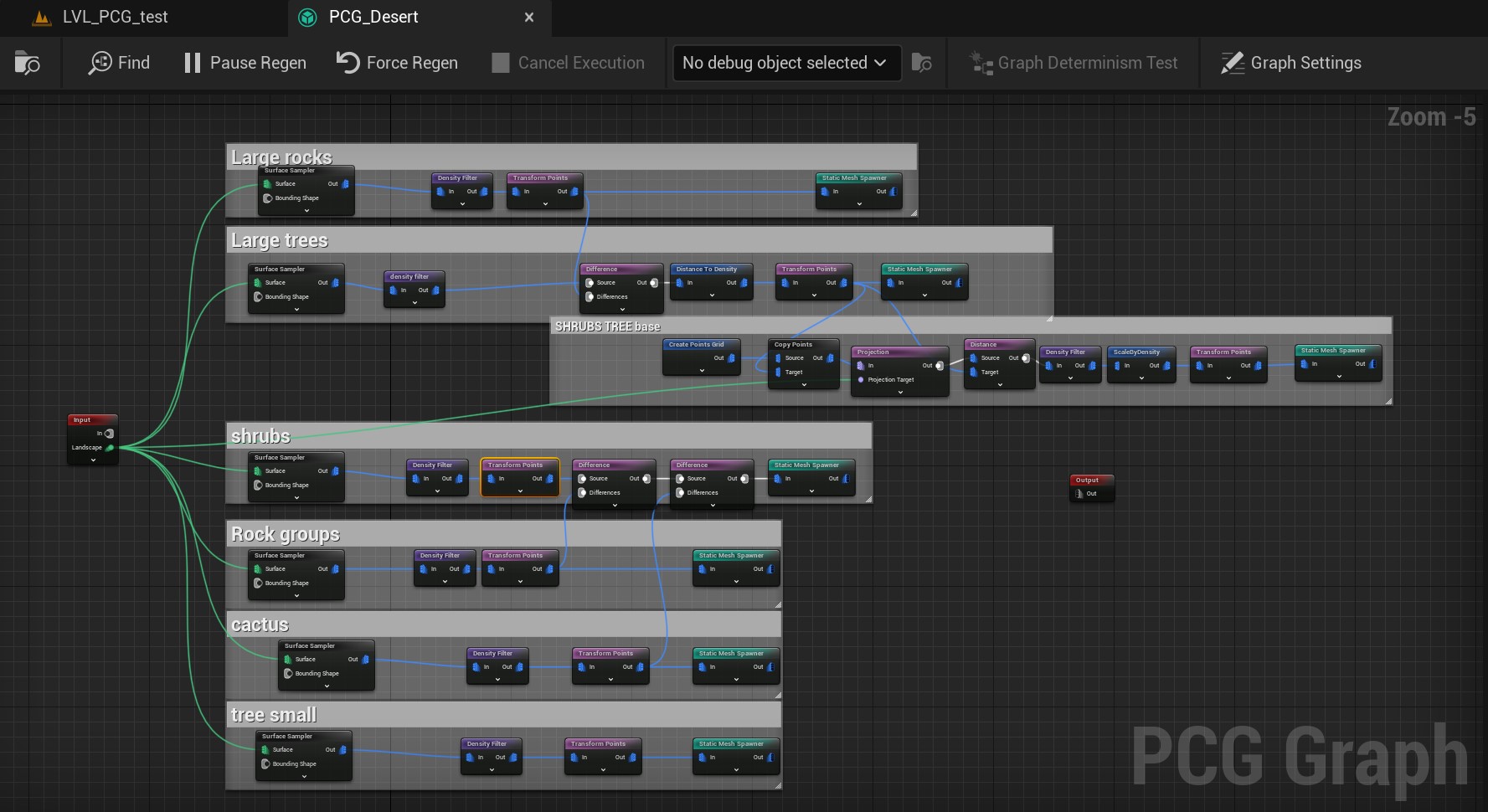The width and height of the screenshot is (1488, 812).
Task: Select the Output node
Action: (1087, 481)
